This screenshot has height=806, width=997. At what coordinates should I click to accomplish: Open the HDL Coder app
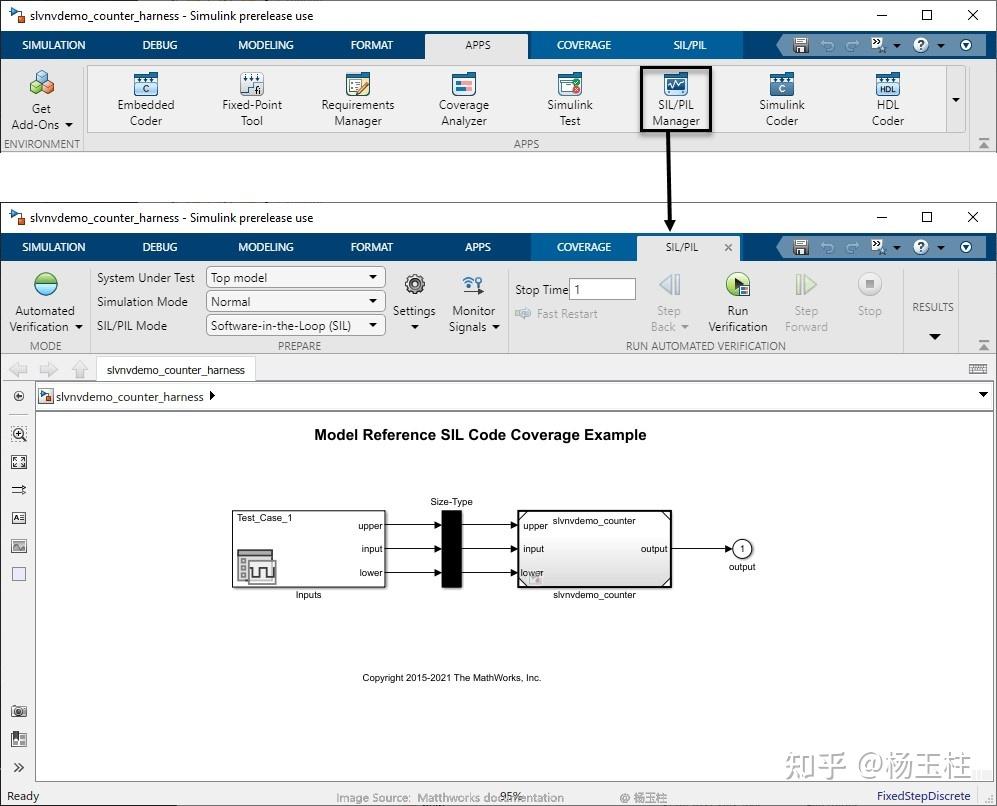coord(887,99)
